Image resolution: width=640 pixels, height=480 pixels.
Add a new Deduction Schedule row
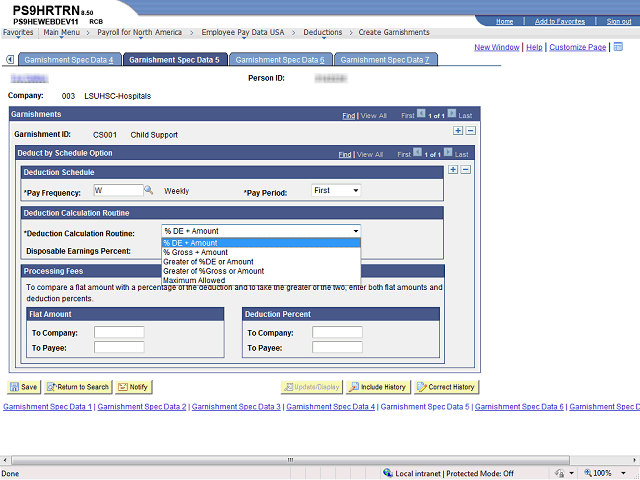(x=453, y=170)
